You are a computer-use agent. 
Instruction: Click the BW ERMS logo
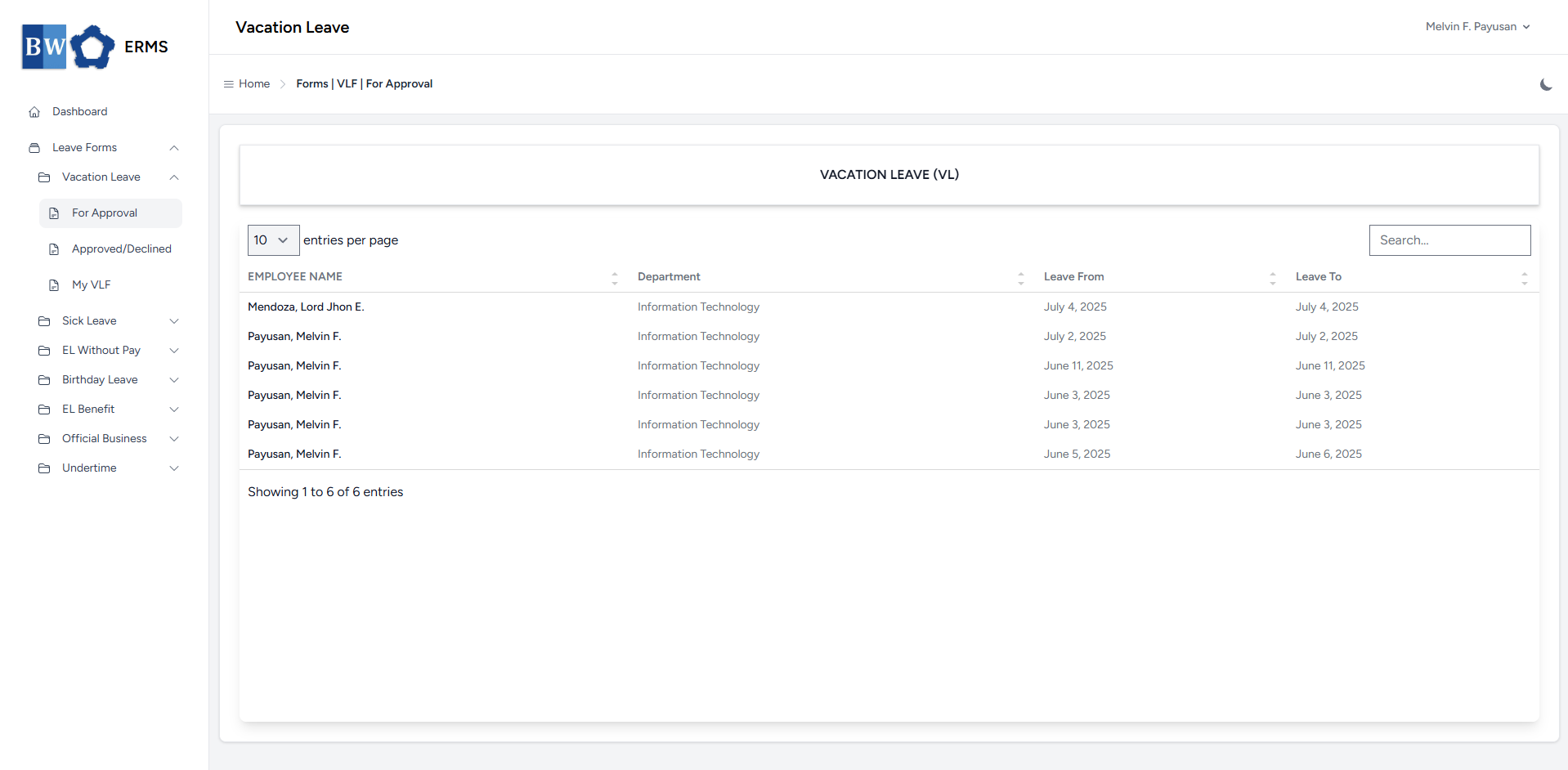(x=95, y=47)
